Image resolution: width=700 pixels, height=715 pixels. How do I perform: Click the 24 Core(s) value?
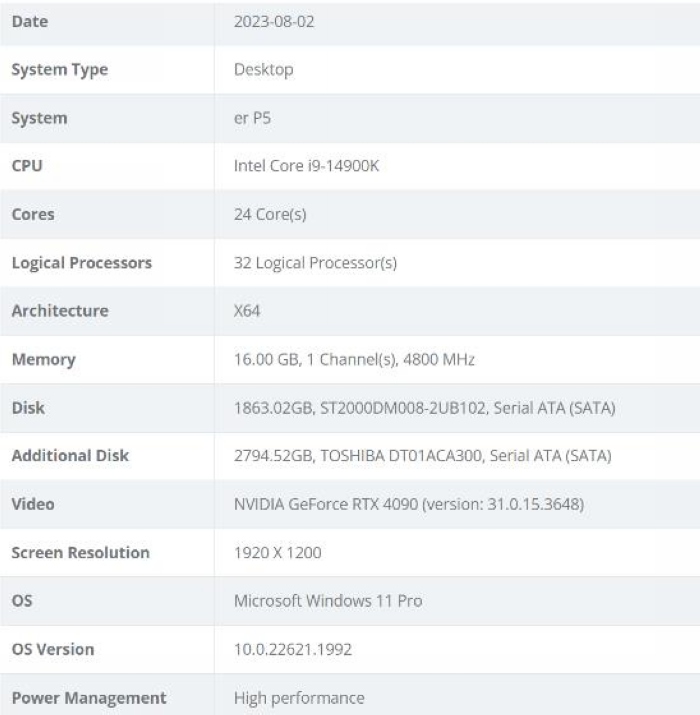[x=270, y=214]
